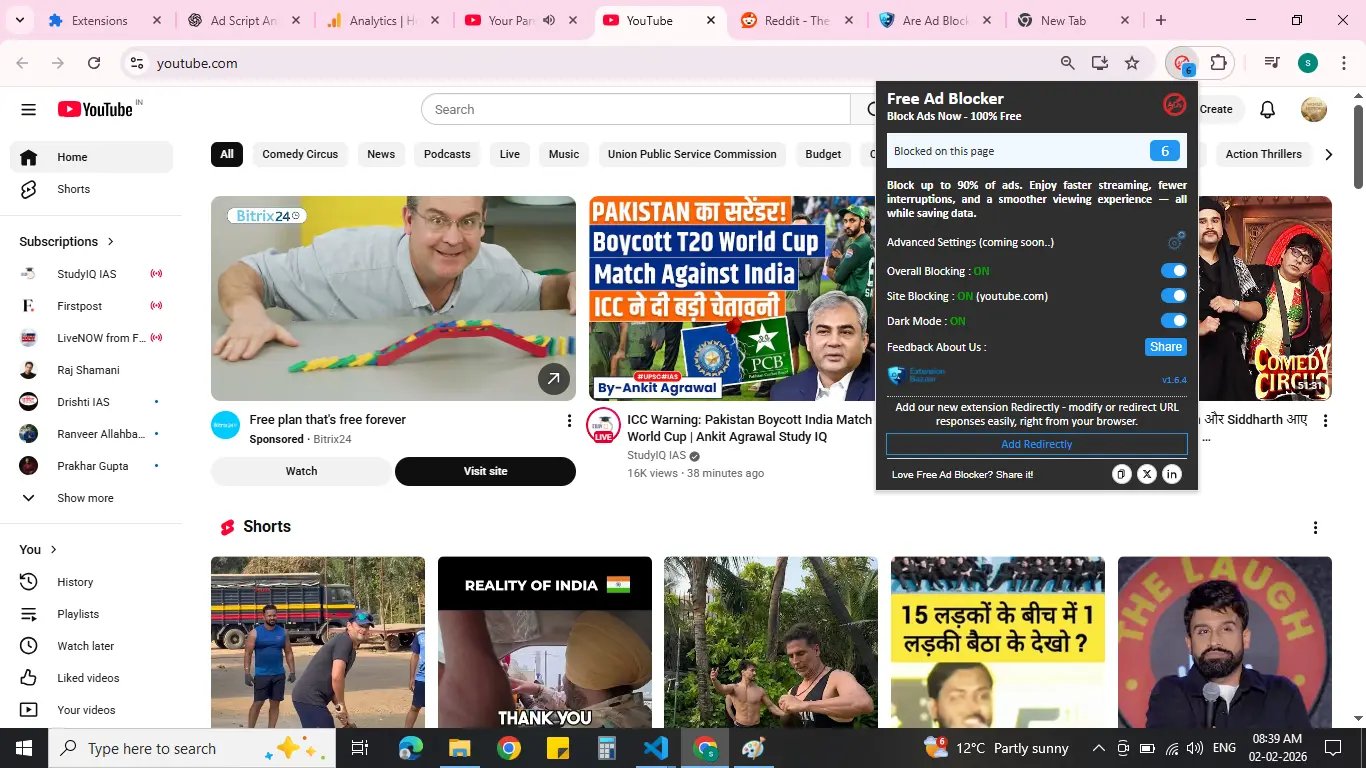Select the Comedy Circus filter chip
1366x768 pixels.
tap(300, 154)
